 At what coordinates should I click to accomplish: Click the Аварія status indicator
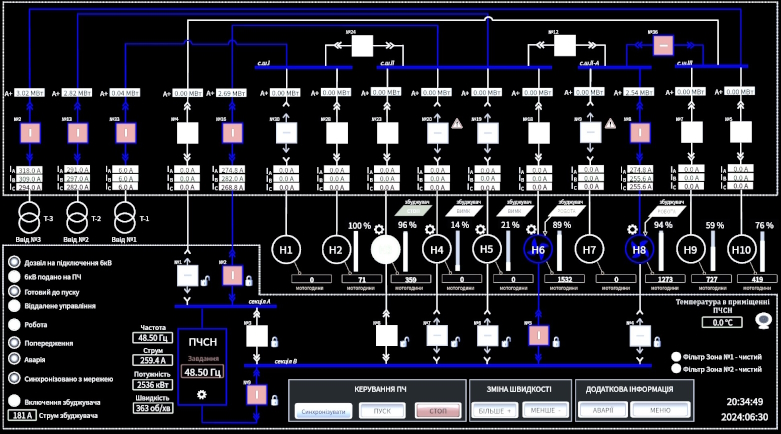14,359
